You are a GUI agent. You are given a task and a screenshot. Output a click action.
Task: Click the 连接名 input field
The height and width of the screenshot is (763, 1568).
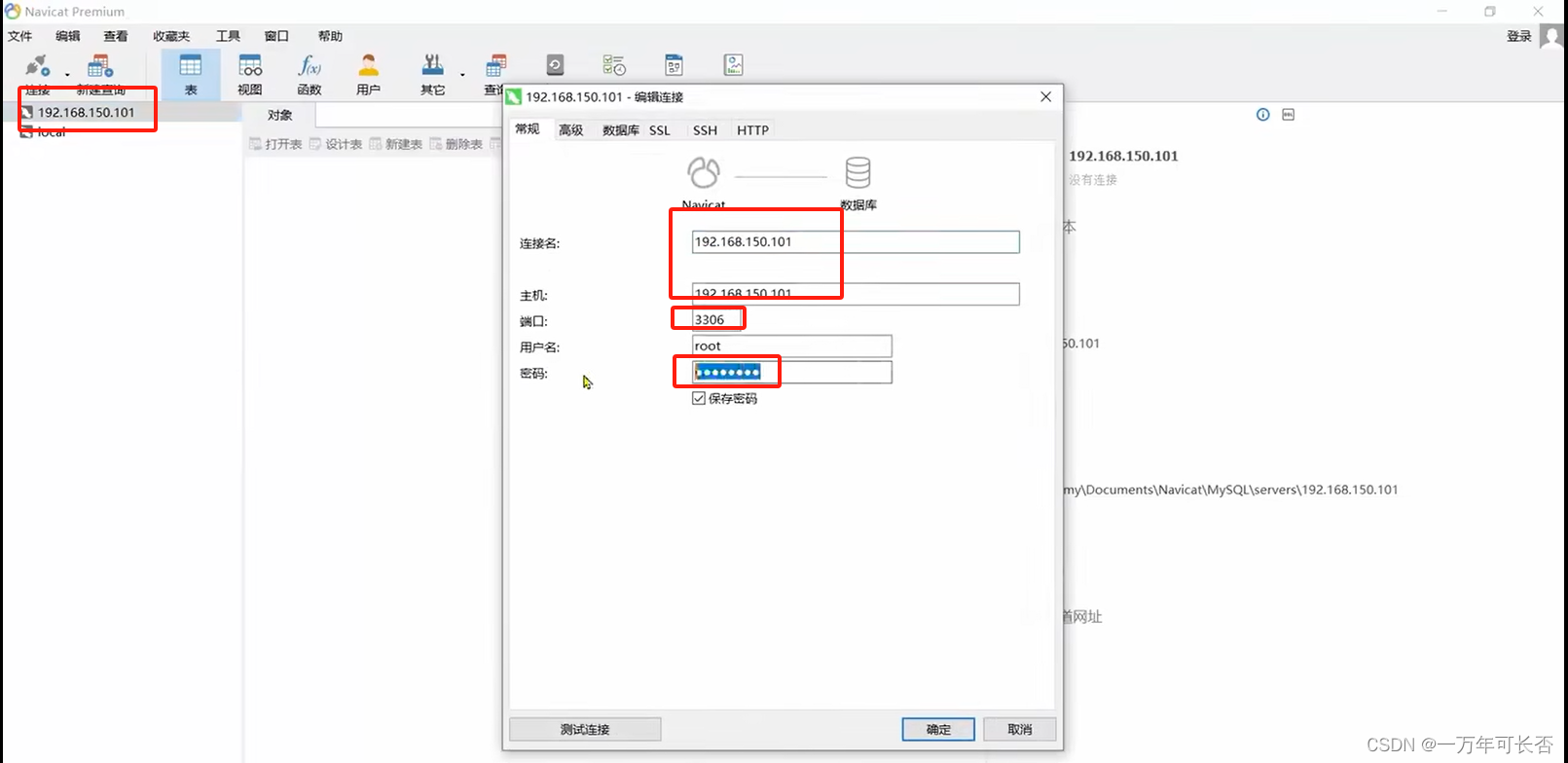point(856,241)
